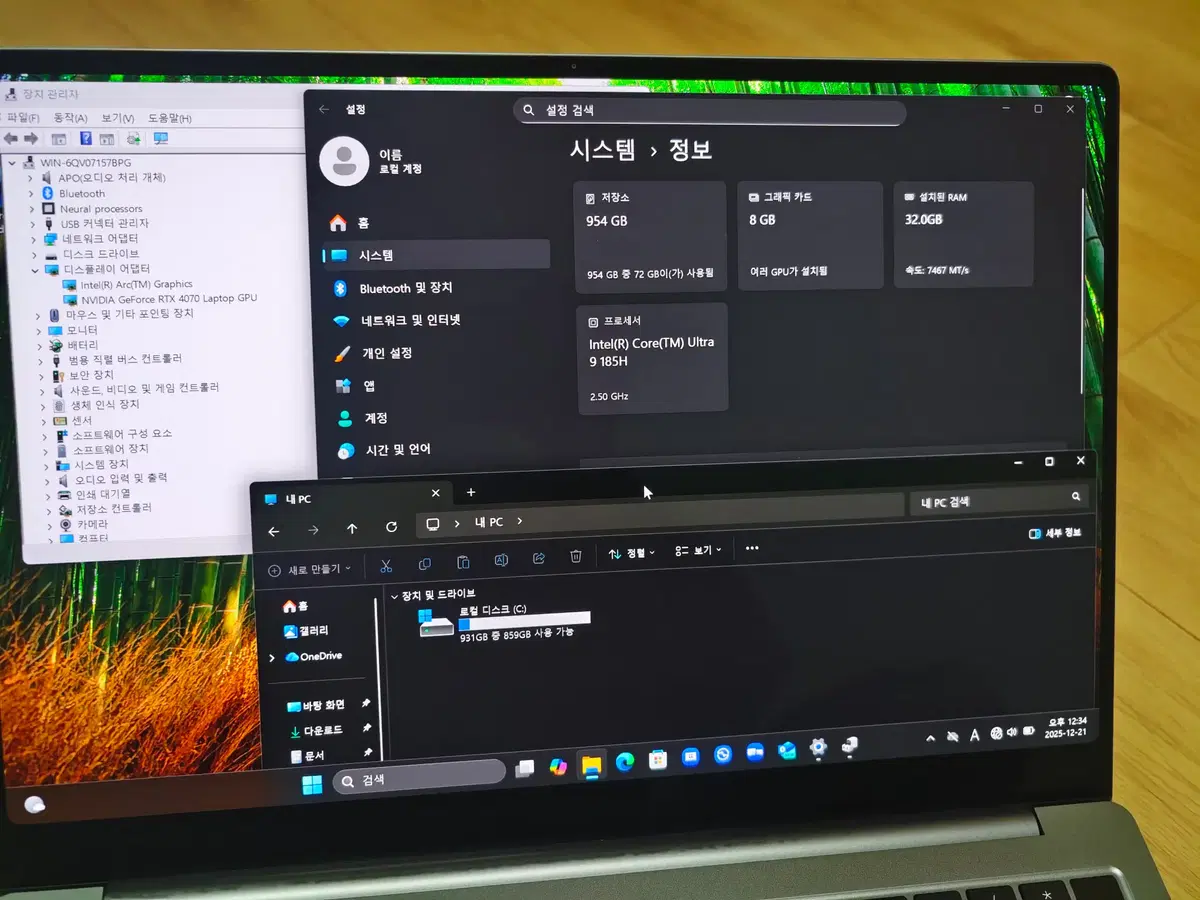The height and width of the screenshot is (900, 1200).
Task: Expand the Bluetooth node in Device Manager
Action: [32, 193]
